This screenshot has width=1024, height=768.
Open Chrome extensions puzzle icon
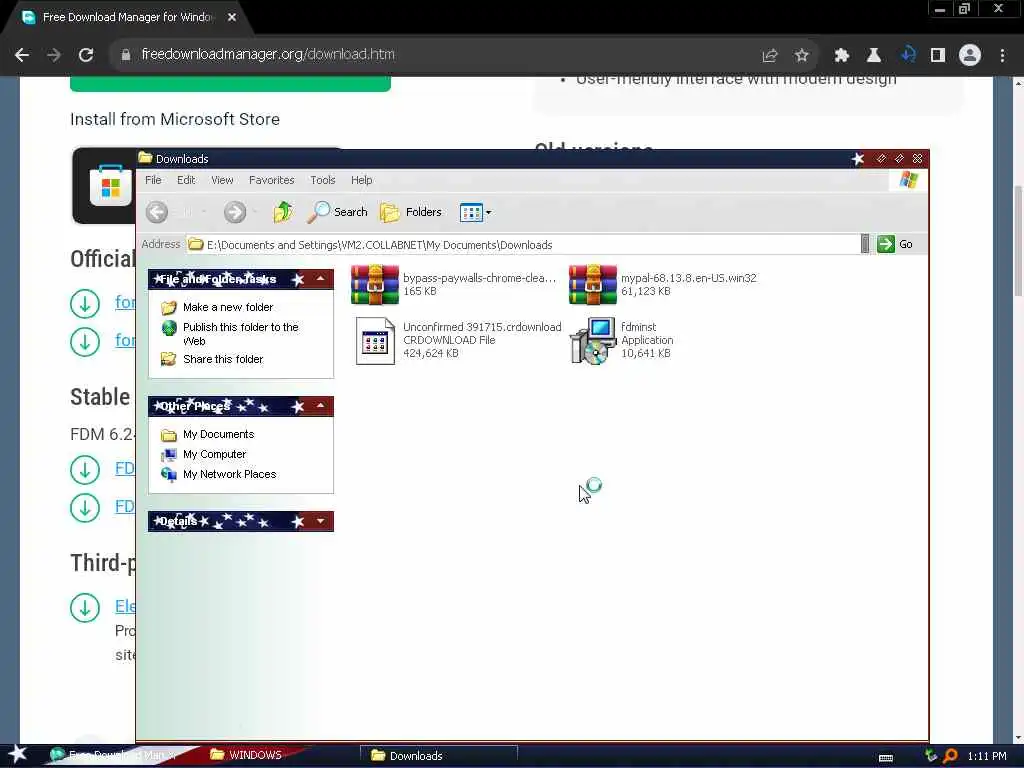[841, 56]
